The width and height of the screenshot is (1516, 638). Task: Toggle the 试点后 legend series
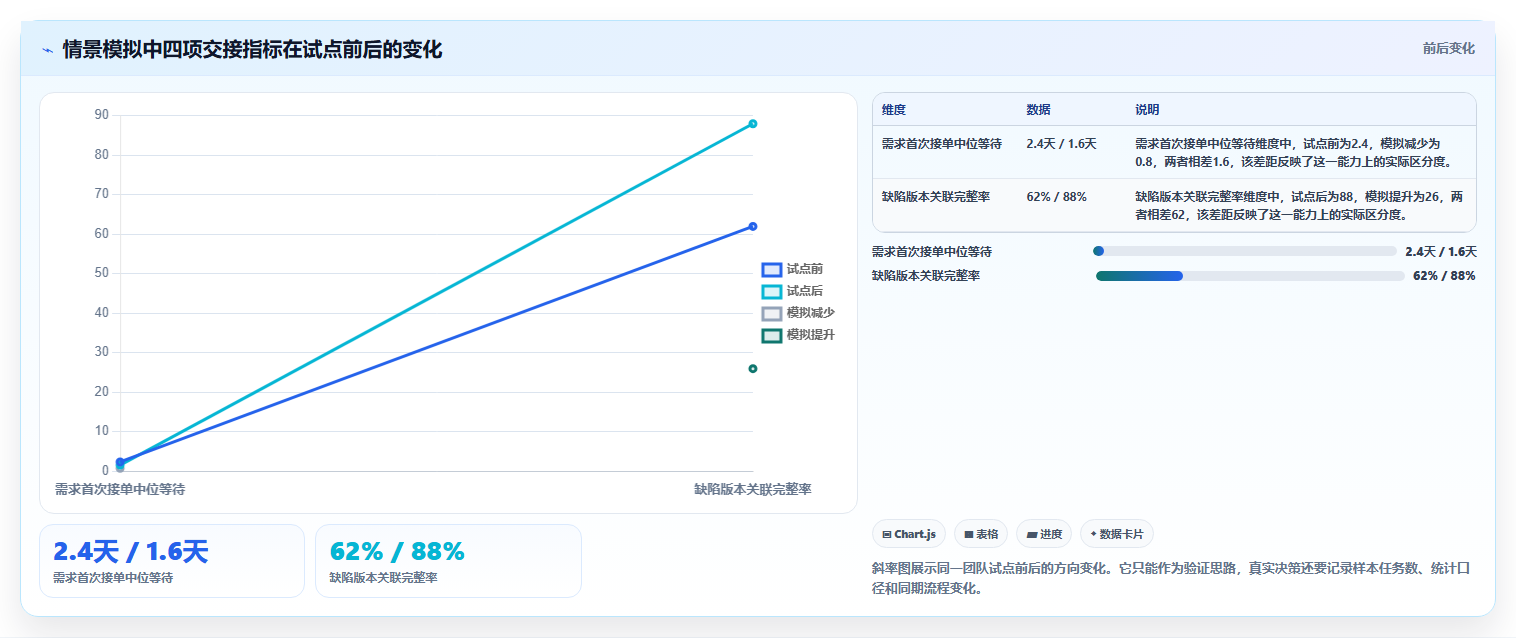792,291
